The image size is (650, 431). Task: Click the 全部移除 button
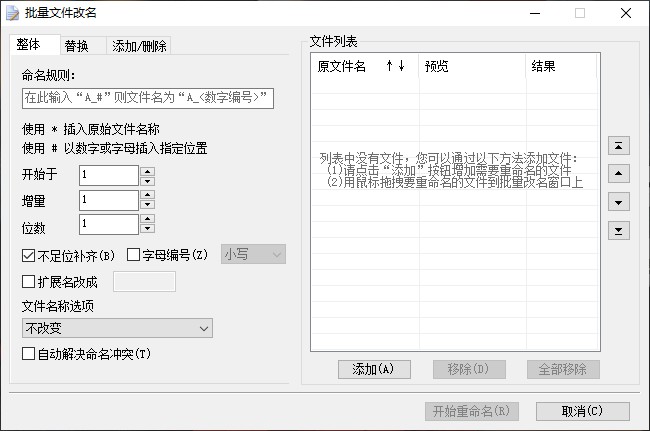click(x=563, y=369)
